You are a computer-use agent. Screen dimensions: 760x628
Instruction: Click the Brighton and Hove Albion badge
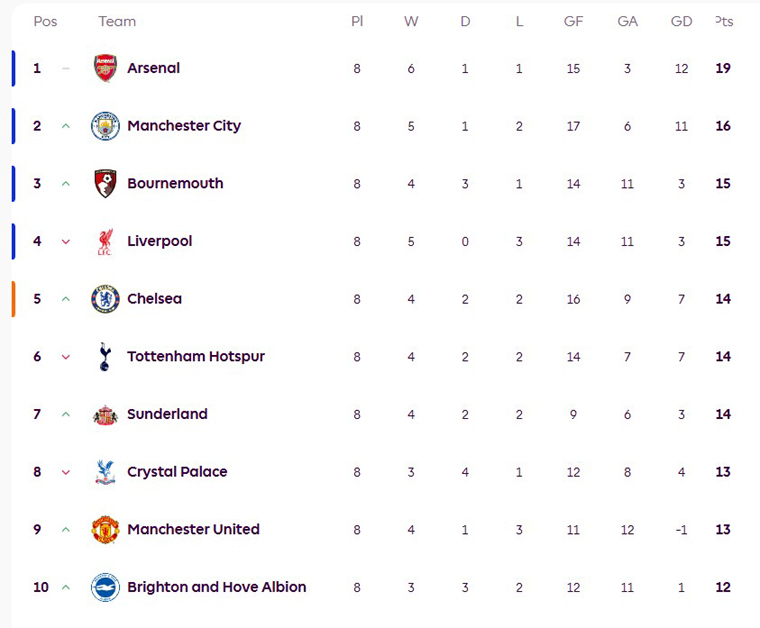coord(105,587)
